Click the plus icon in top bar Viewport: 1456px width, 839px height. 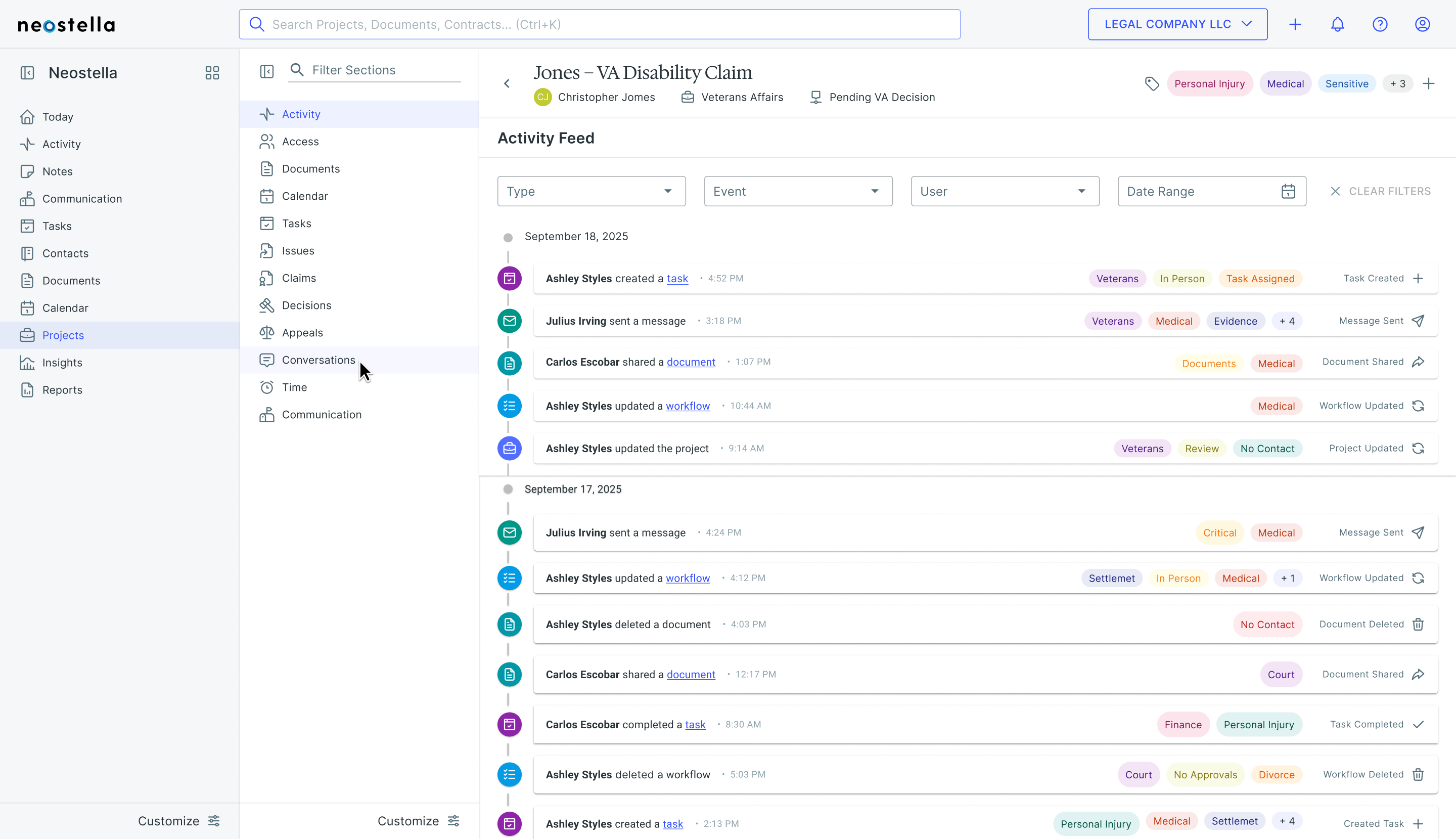pos(1295,24)
